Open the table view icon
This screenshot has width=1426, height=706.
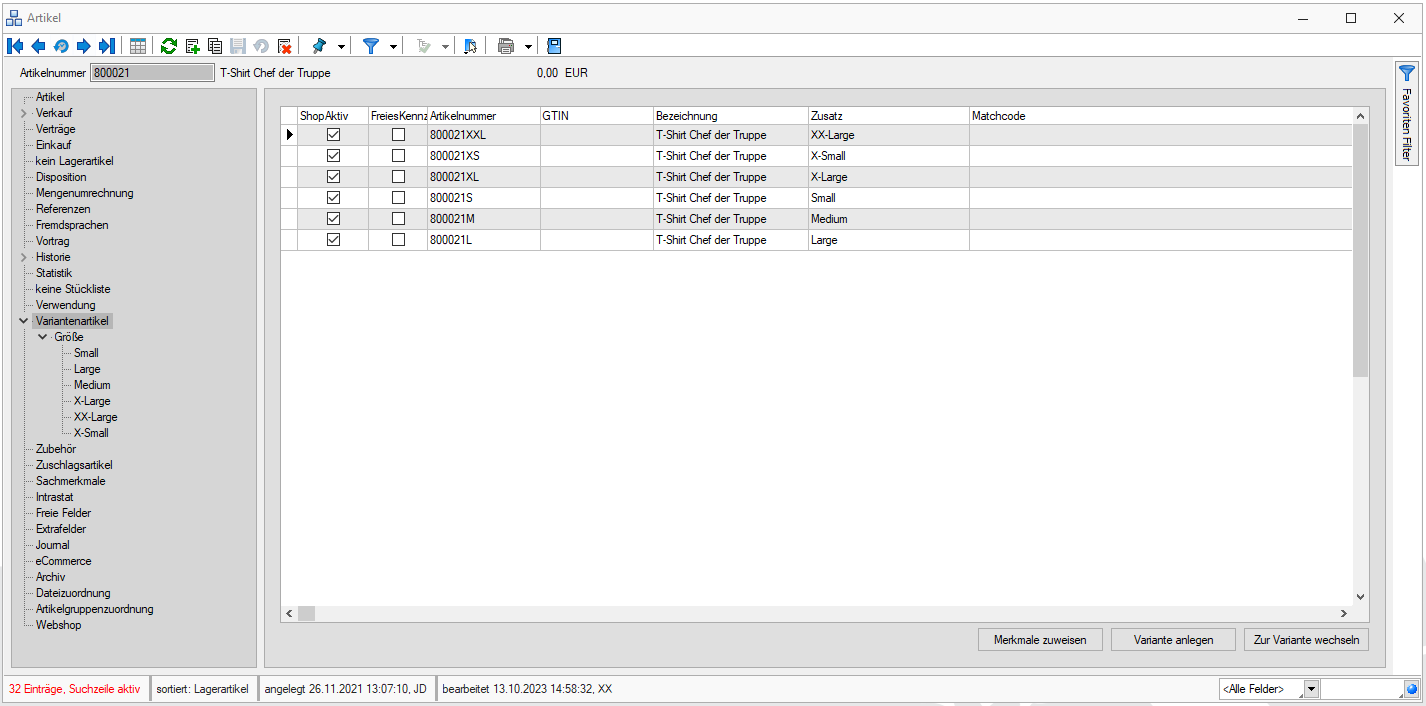[138, 46]
